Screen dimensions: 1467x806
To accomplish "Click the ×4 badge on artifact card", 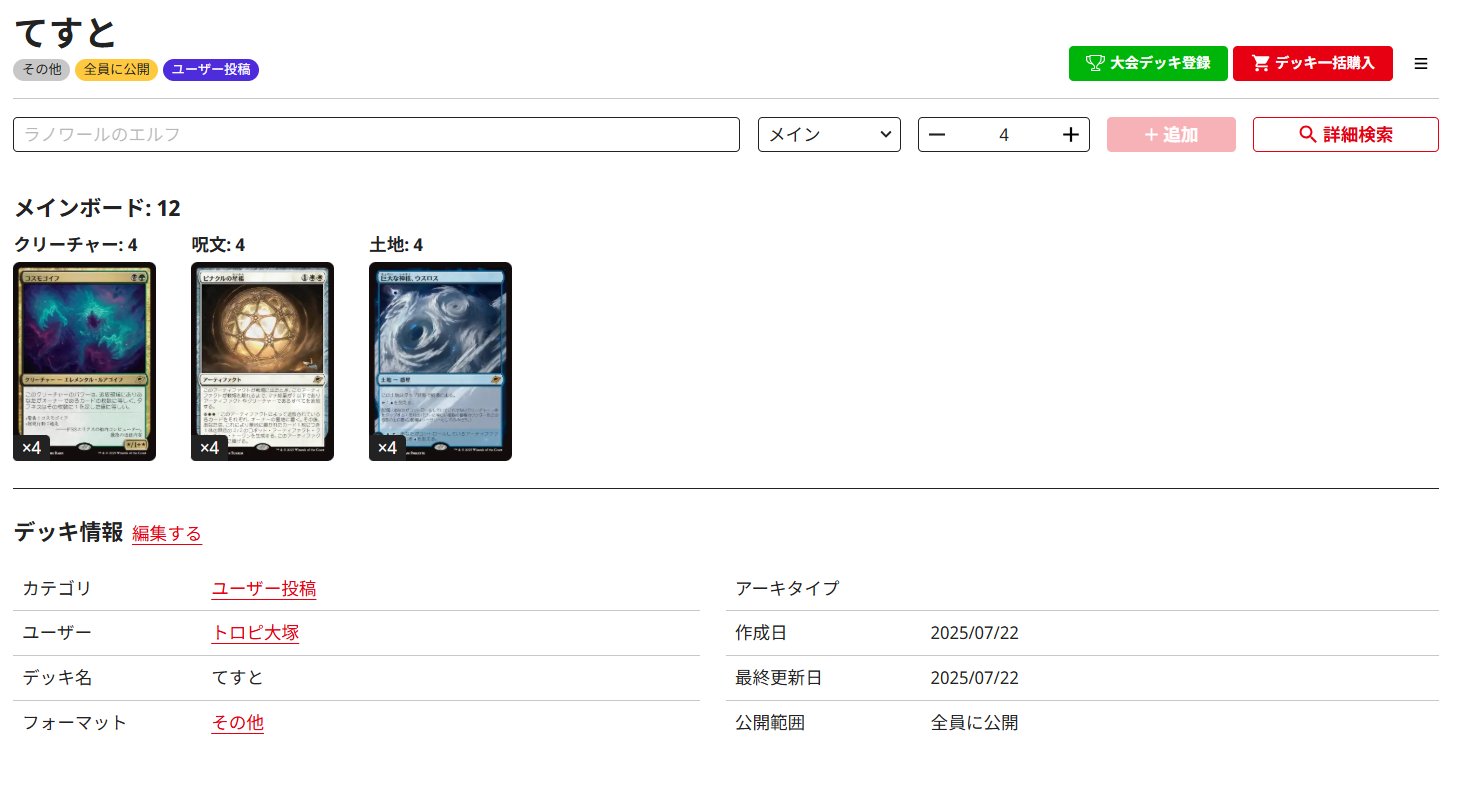I will tap(209, 448).
